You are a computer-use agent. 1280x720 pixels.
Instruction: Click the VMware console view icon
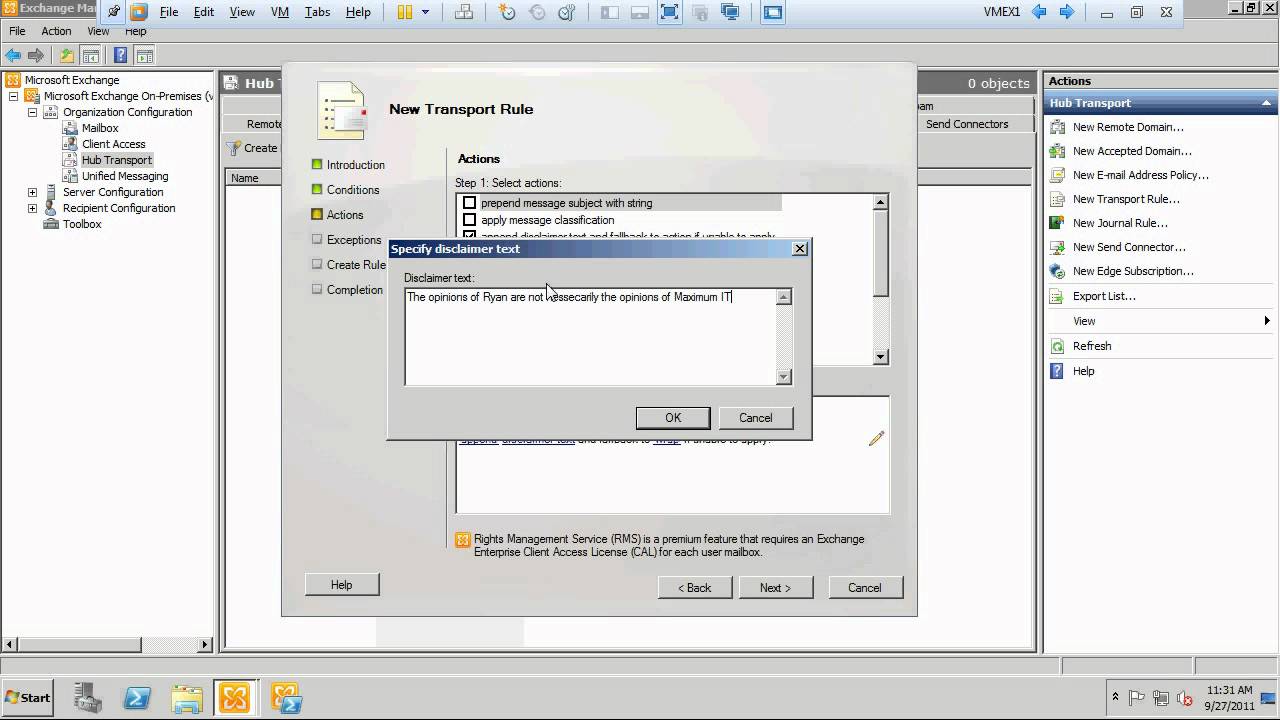[773, 12]
